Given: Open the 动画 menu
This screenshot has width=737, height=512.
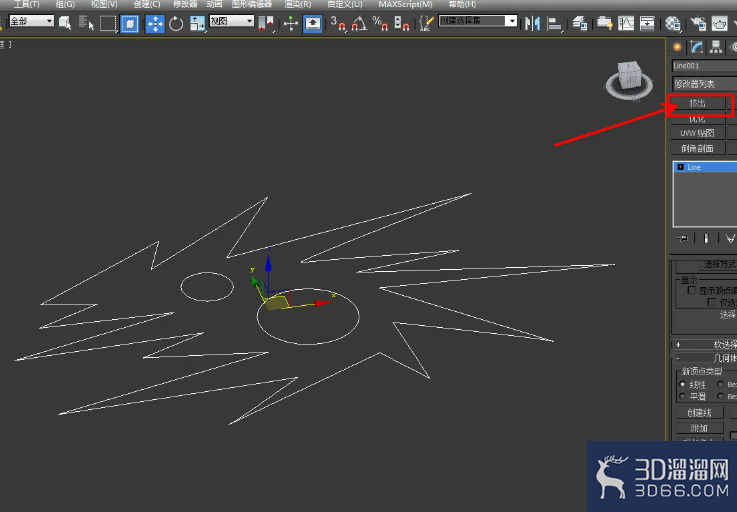Looking at the screenshot, I should click(x=214, y=4).
